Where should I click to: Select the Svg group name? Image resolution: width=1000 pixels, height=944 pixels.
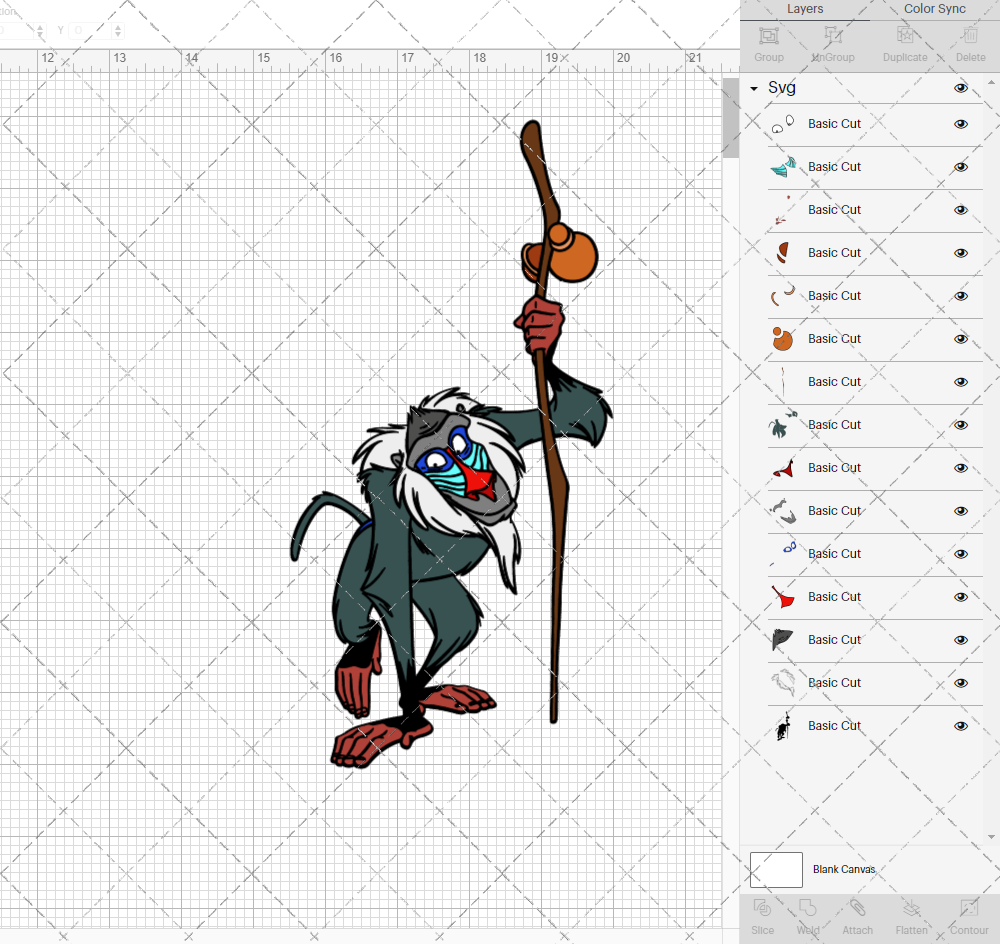tap(782, 88)
